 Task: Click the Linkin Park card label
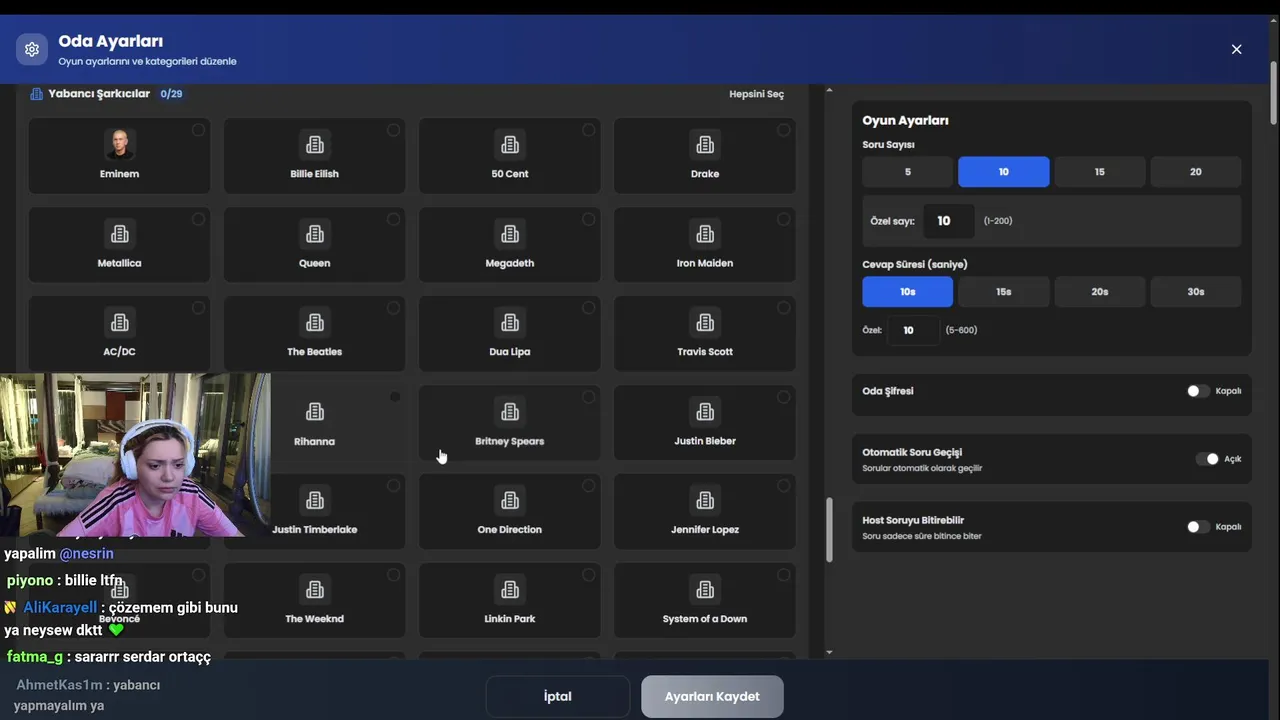point(510,619)
